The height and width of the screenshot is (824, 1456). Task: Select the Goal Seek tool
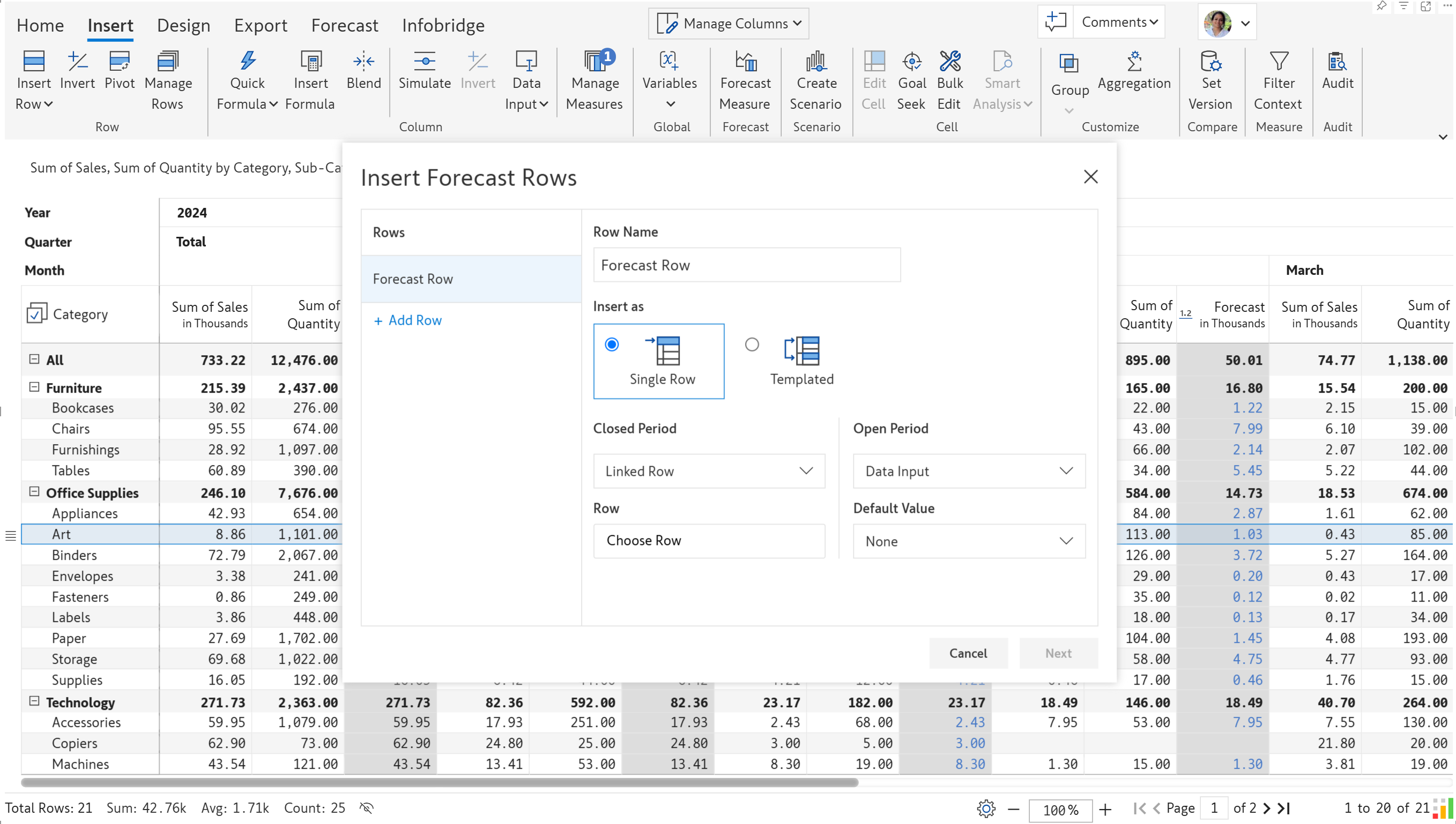(x=911, y=80)
